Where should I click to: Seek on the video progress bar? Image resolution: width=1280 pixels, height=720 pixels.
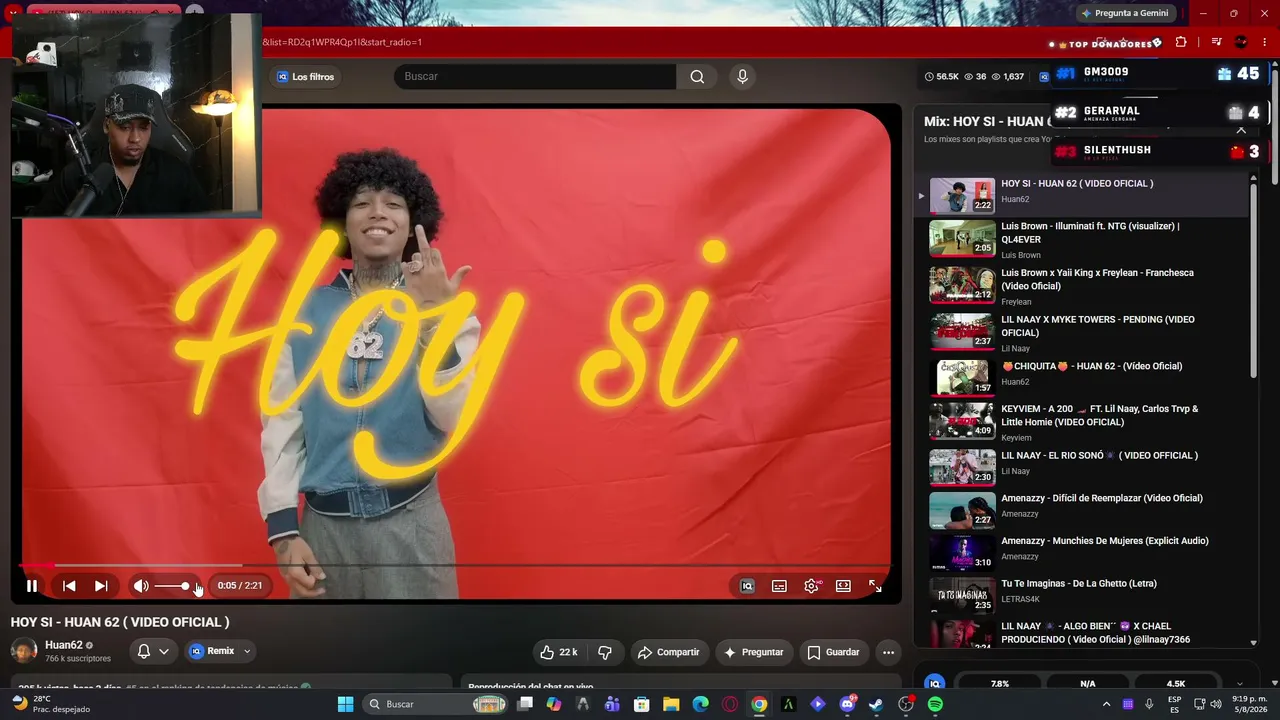point(456,566)
